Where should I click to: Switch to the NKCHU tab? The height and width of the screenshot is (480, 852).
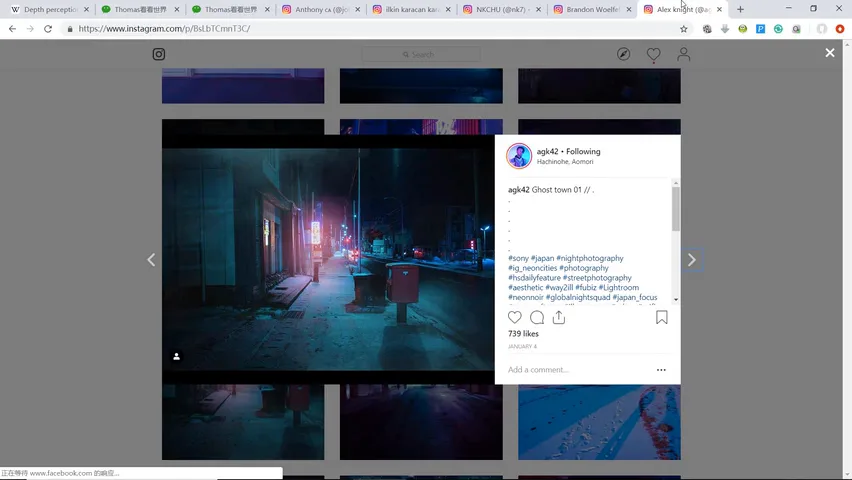coord(502,9)
